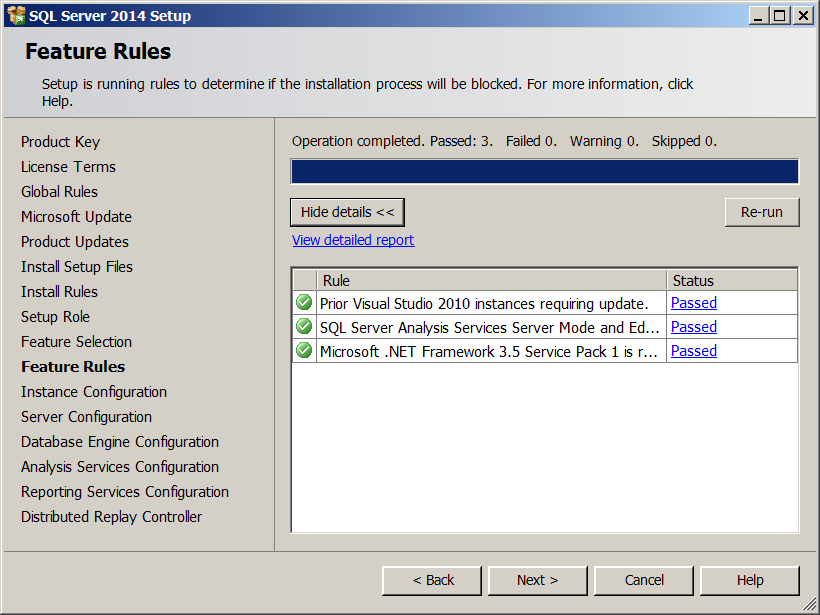Image resolution: width=820 pixels, height=615 pixels.
Task: Cancel the SQL Server setup
Action: pyautogui.click(x=644, y=580)
